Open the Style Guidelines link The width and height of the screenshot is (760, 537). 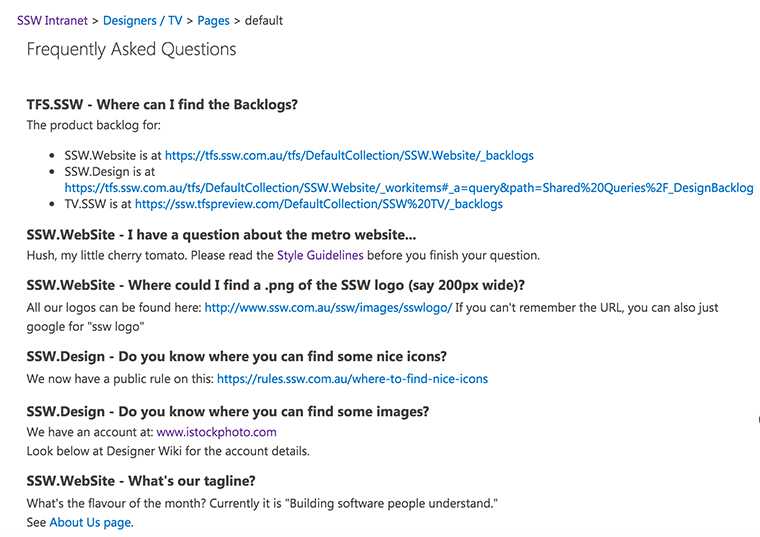point(320,255)
